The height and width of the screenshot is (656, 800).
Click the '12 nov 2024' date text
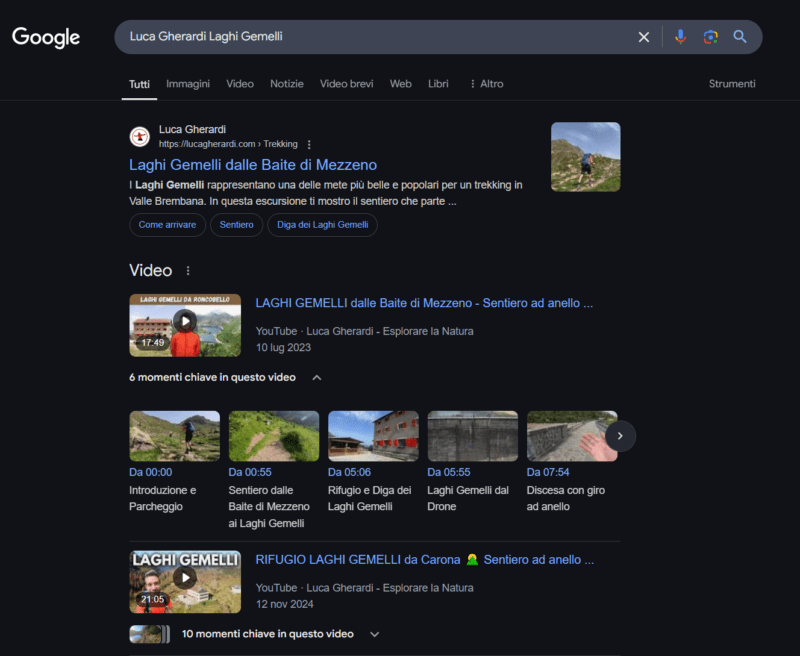point(285,604)
